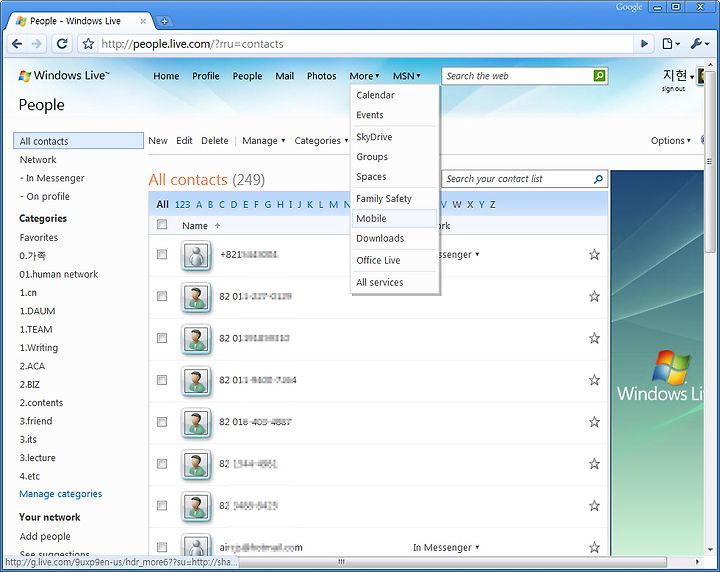The image size is (720, 572).
Task: Click New contact button
Action: point(158,140)
